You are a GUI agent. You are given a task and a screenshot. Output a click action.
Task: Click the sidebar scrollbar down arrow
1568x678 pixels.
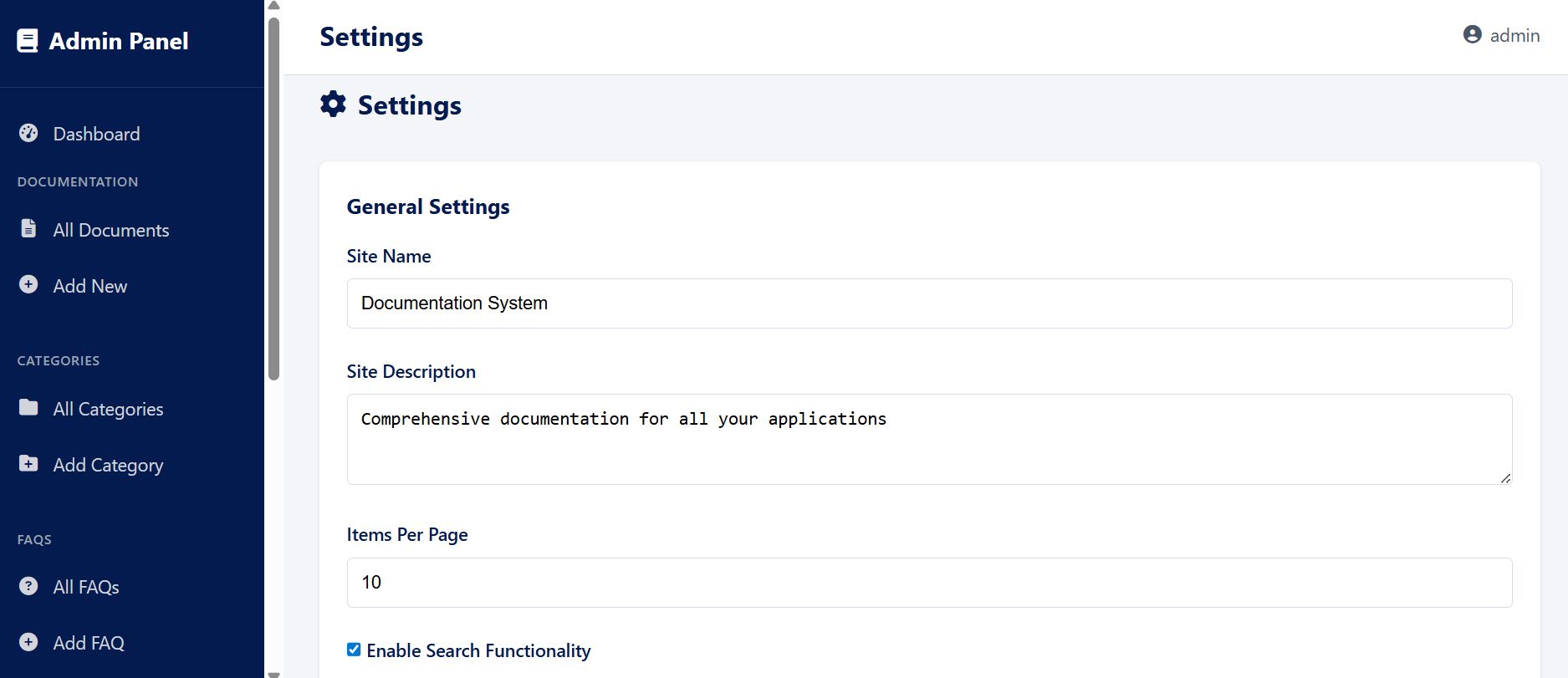click(273, 673)
